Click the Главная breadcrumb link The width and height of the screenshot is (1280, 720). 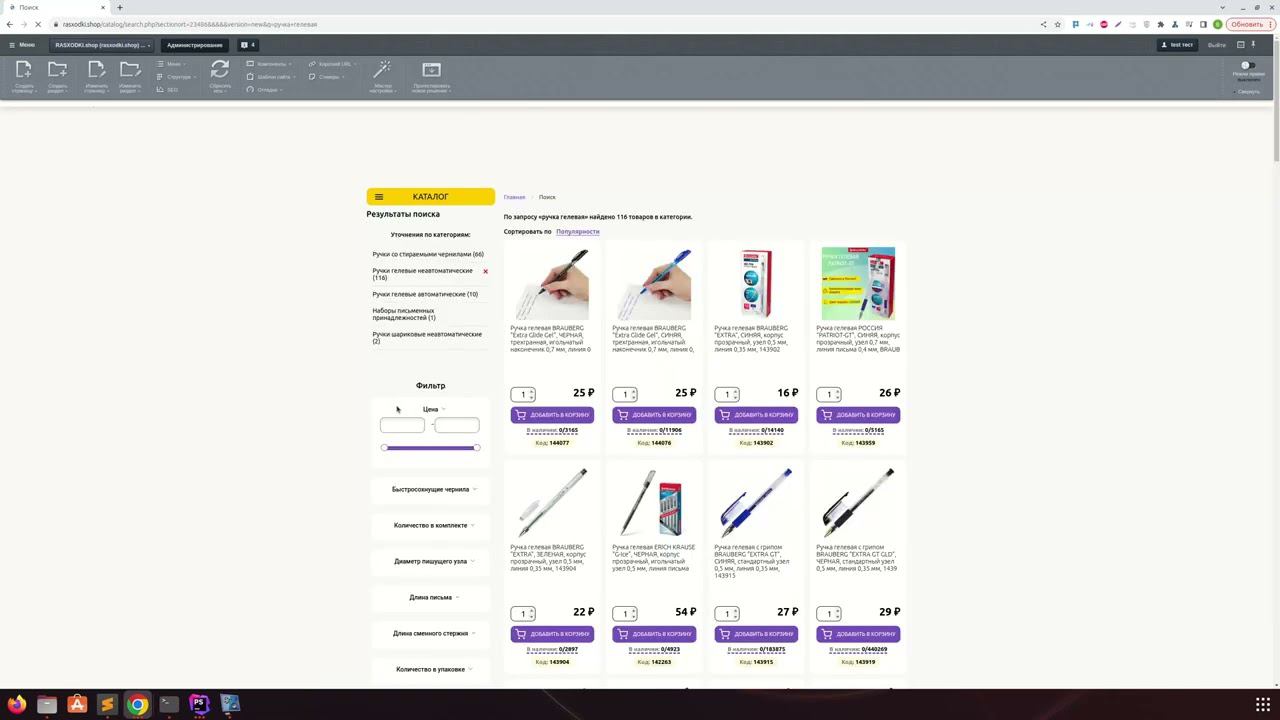(x=514, y=197)
